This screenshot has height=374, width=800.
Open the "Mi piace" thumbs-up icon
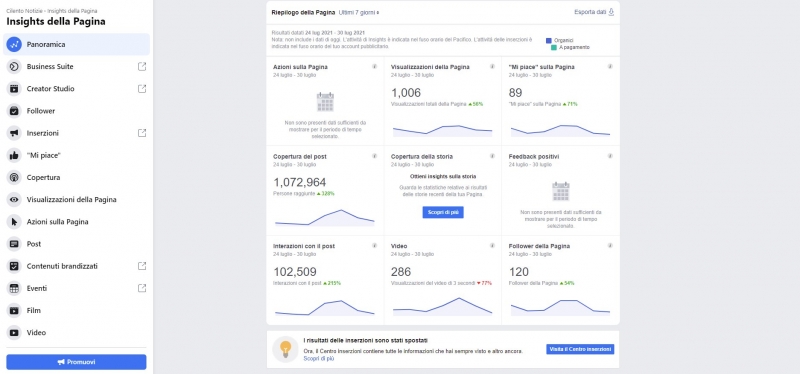pyautogui.click(x=14, y=155)
